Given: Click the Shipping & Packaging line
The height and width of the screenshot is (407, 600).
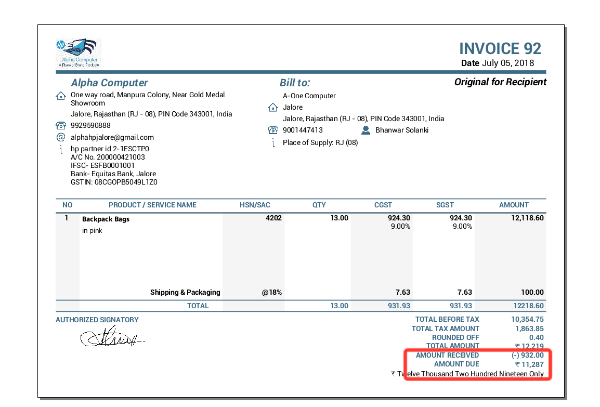Looking at the screenshot, I should point(185,292).
